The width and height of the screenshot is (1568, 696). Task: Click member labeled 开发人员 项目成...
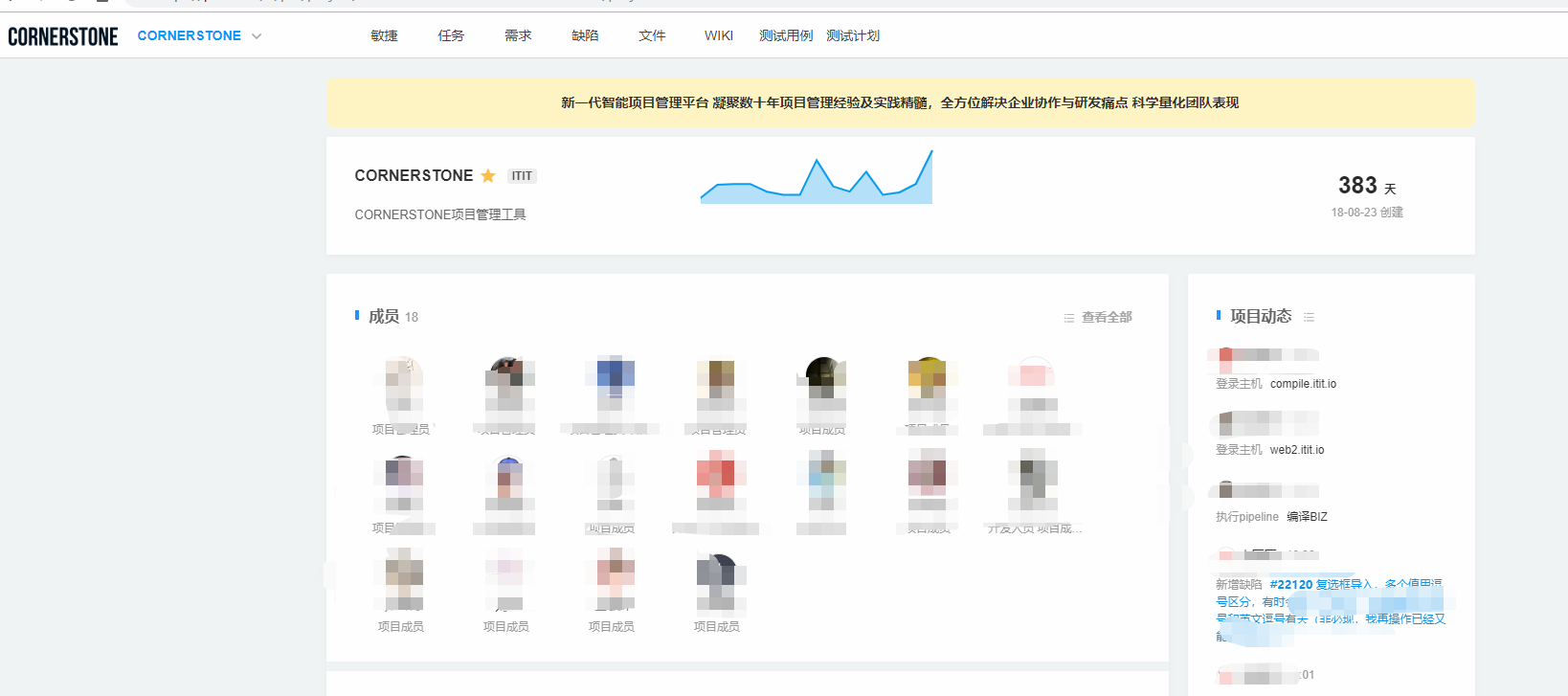tap(1033, 493)
